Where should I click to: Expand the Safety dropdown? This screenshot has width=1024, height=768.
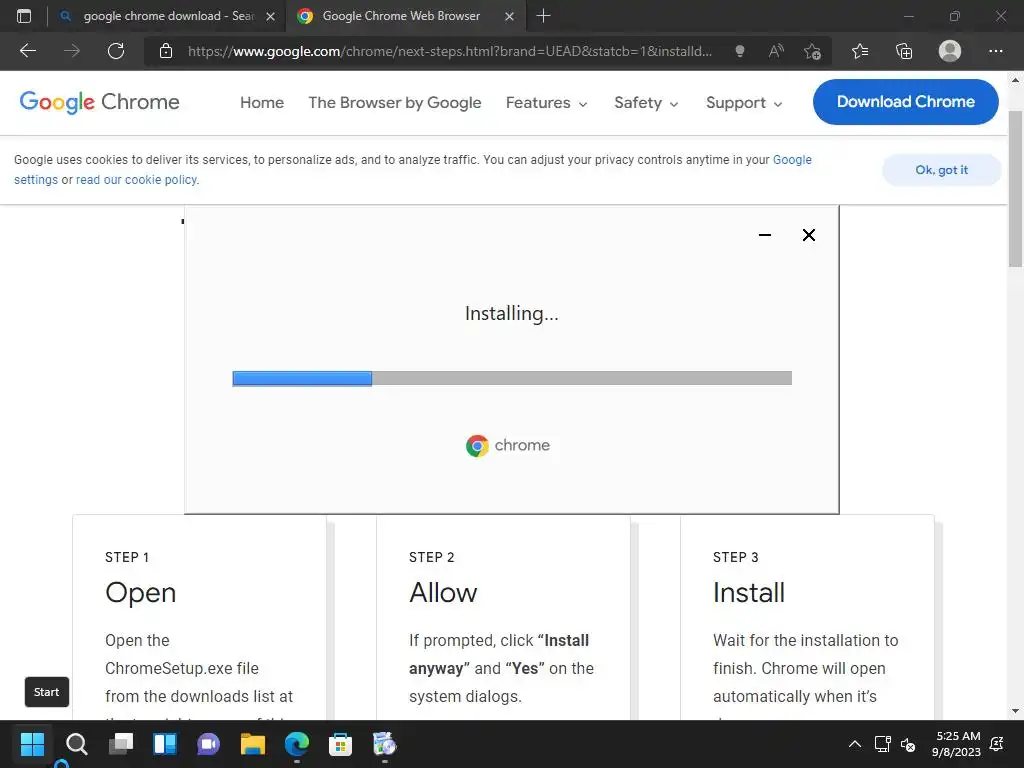(x=646, y=103)
